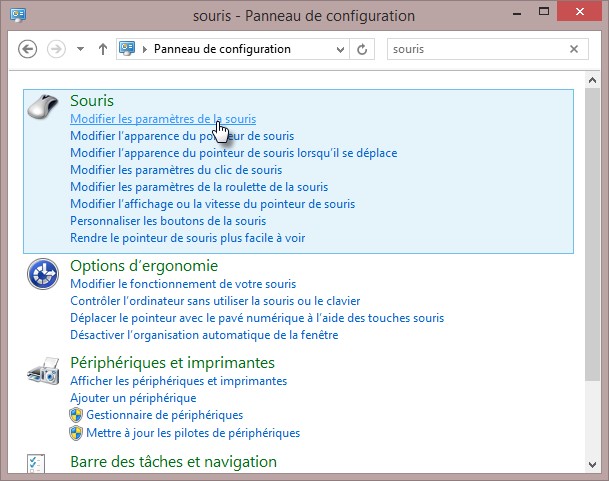Open Barre des tâches et navigation heading

tap(174, 462)
